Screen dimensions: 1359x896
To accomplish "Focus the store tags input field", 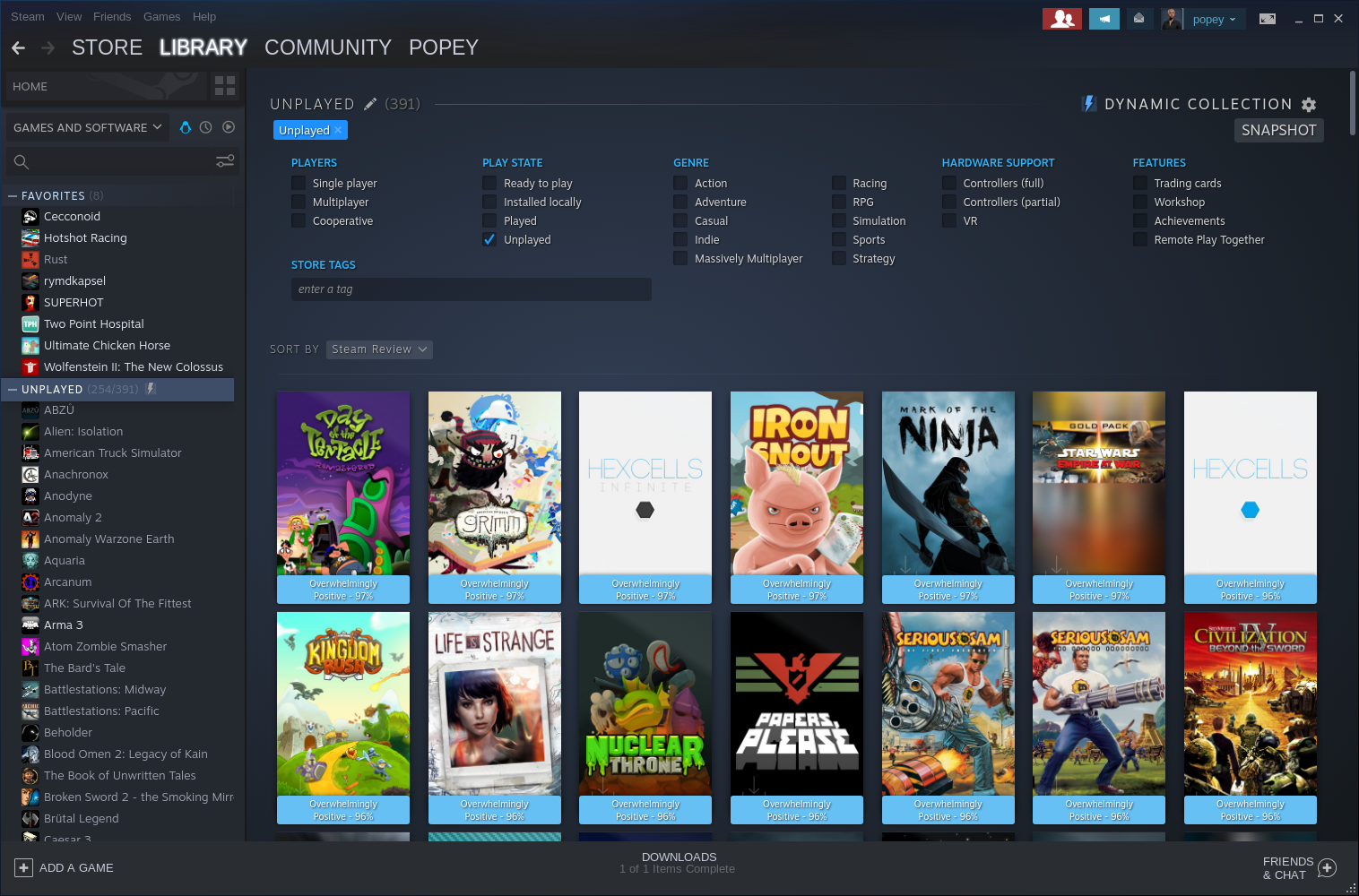I will 472,289.
